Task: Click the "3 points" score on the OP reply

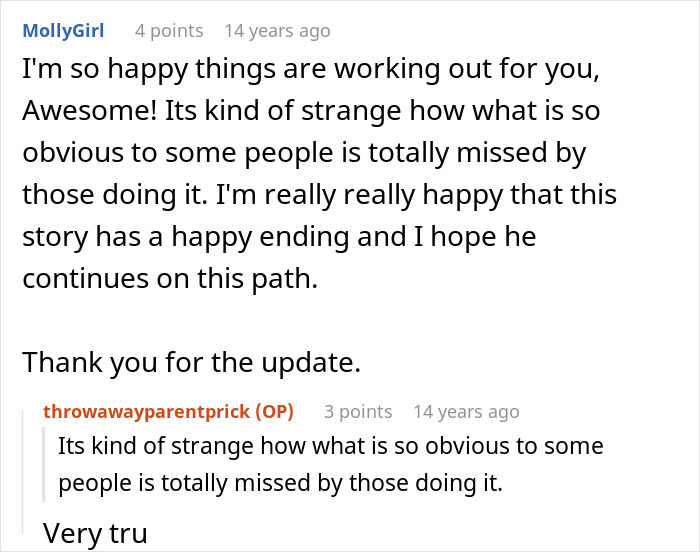Action: pyautogui.click(x=358, y=411)
